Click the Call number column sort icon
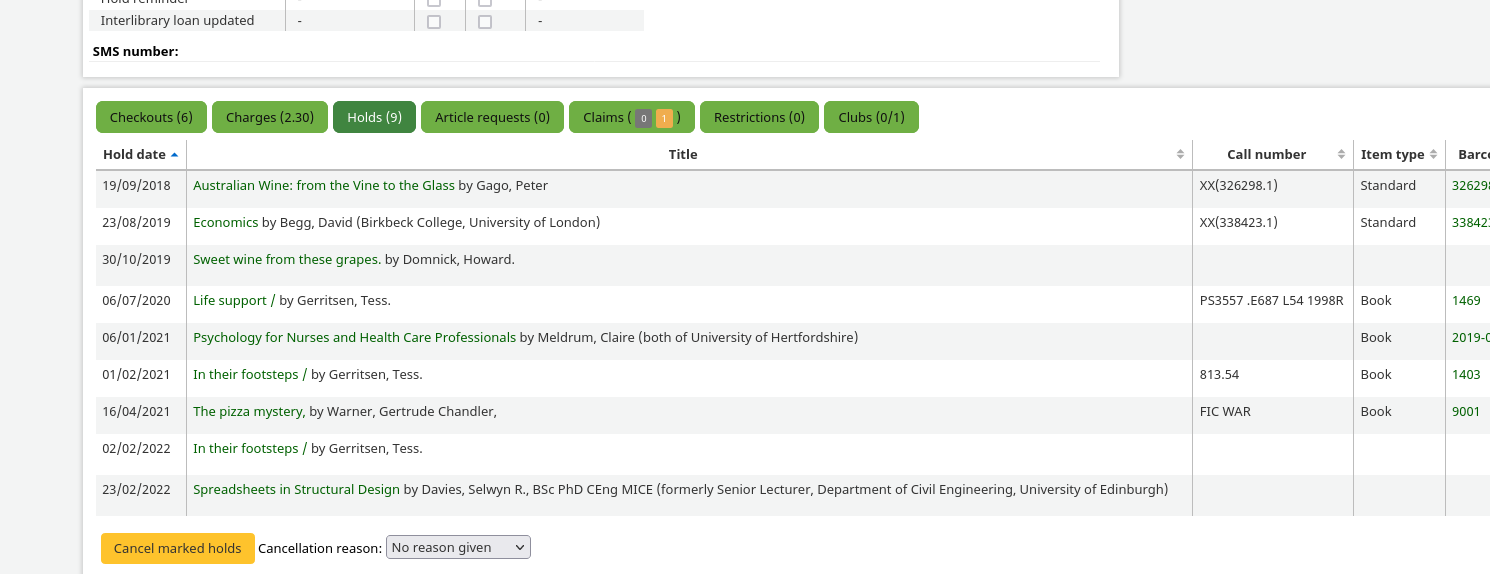Screen dimensions: 1490x574 (x=1341, y=155)
